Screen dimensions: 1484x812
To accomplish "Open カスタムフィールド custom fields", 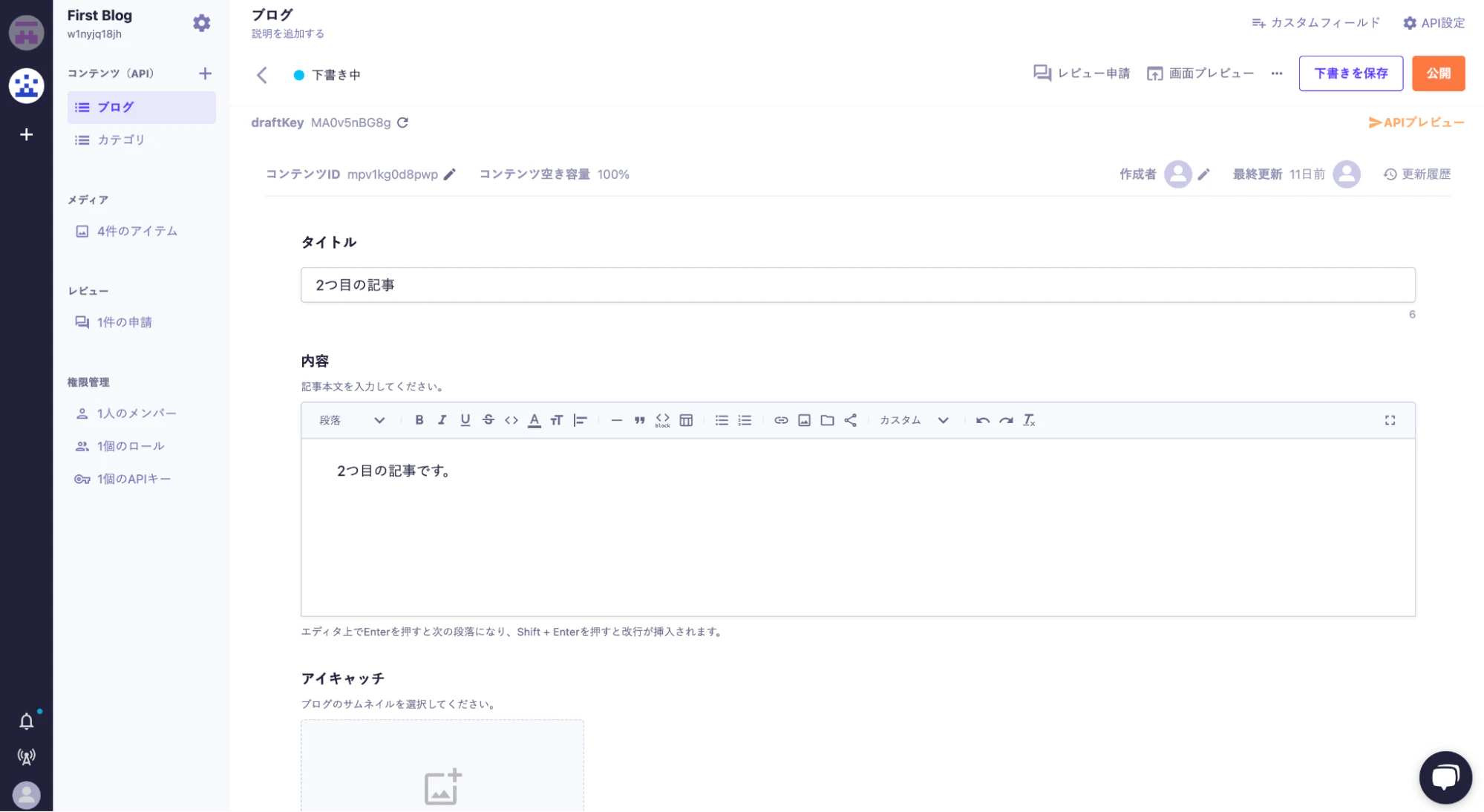I will (x=1315, y=23).
